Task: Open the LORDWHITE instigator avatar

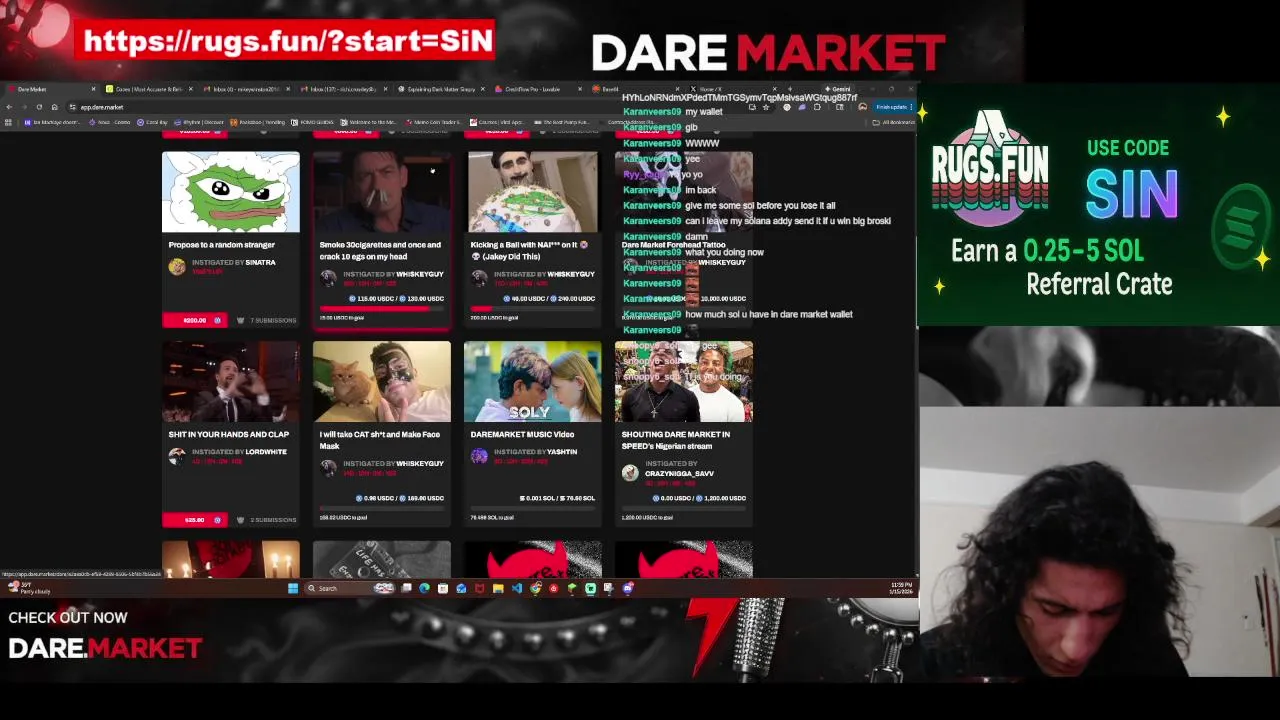Action: pos(177,456)
